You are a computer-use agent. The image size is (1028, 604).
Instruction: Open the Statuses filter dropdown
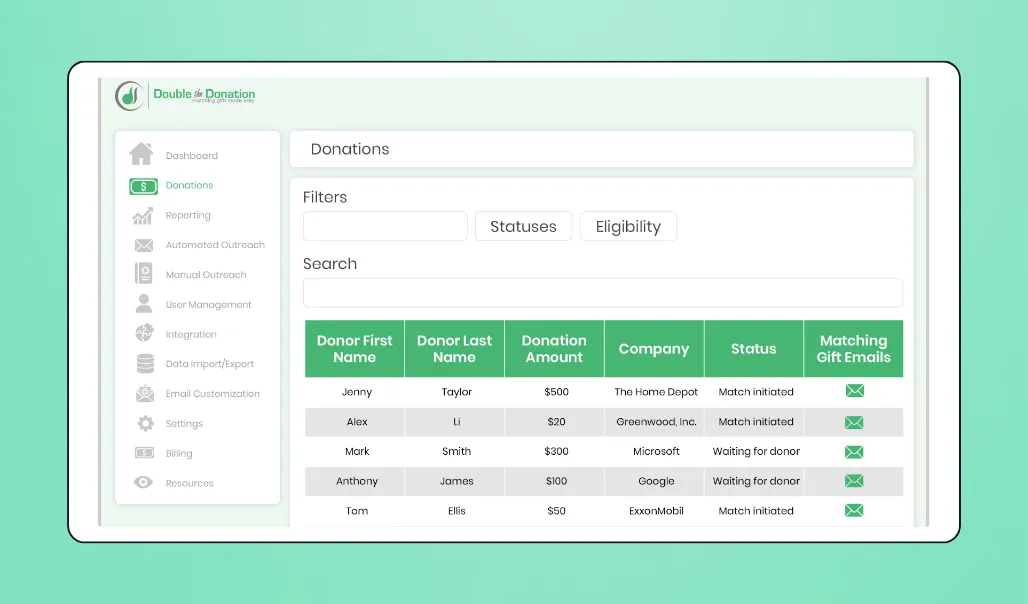(x=523, y=226)
